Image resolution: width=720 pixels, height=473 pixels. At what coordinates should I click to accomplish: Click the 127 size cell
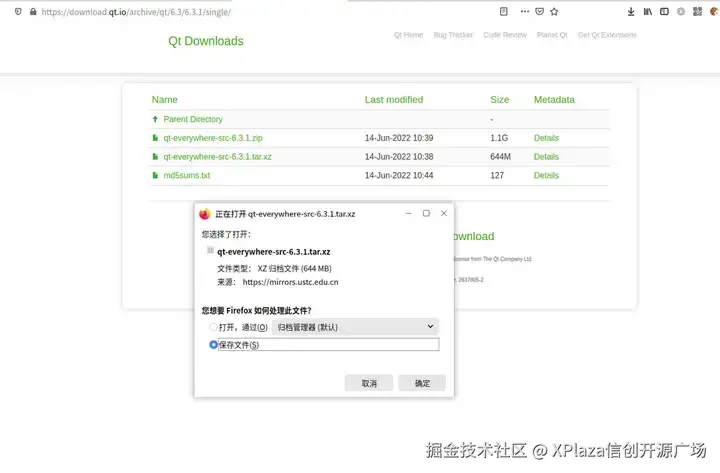pos(497,175)
